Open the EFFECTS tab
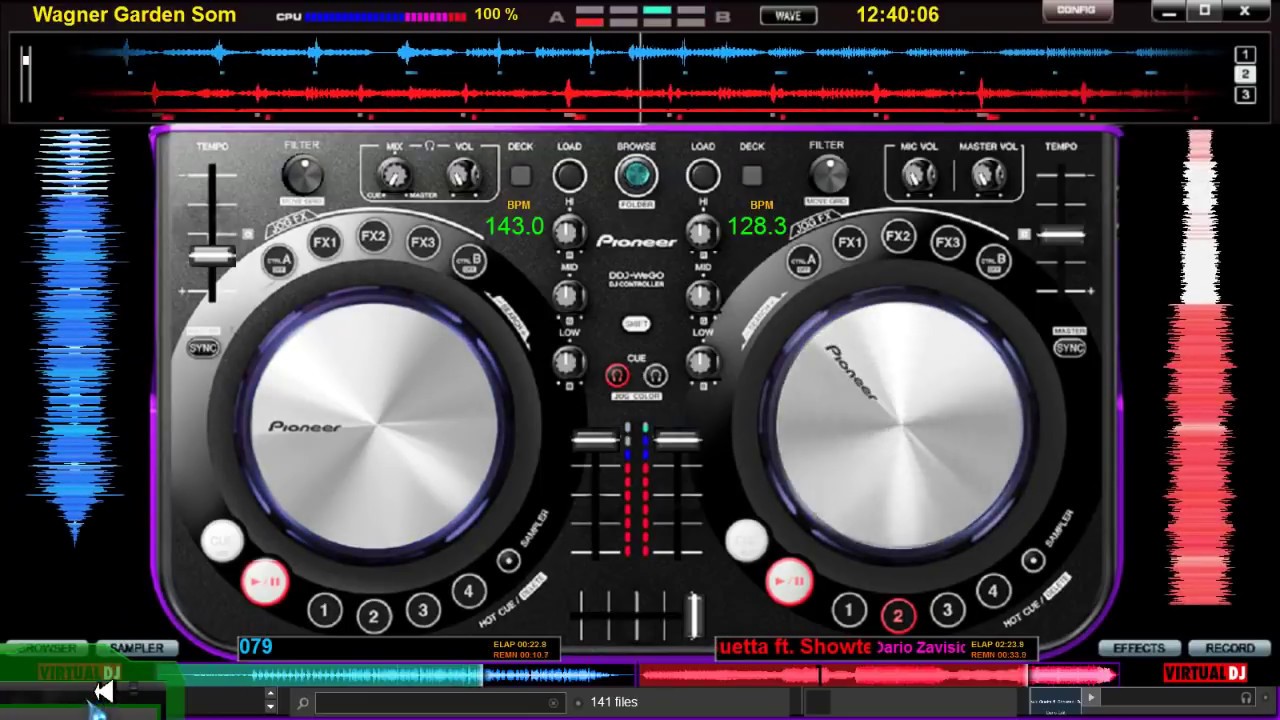 coord(1140,648)
